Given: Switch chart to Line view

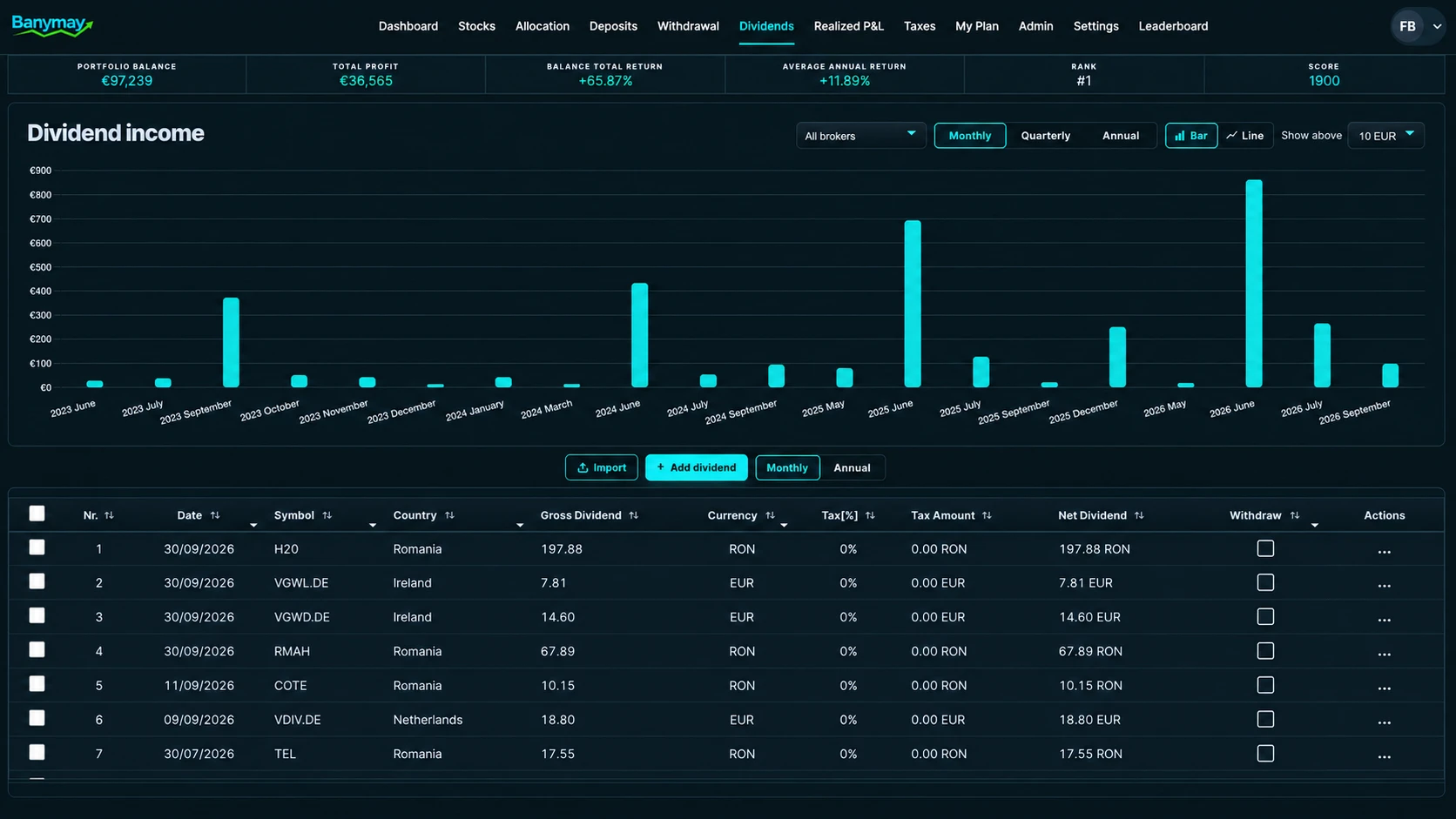Looking at the screenshot, I should point(1245,136).
